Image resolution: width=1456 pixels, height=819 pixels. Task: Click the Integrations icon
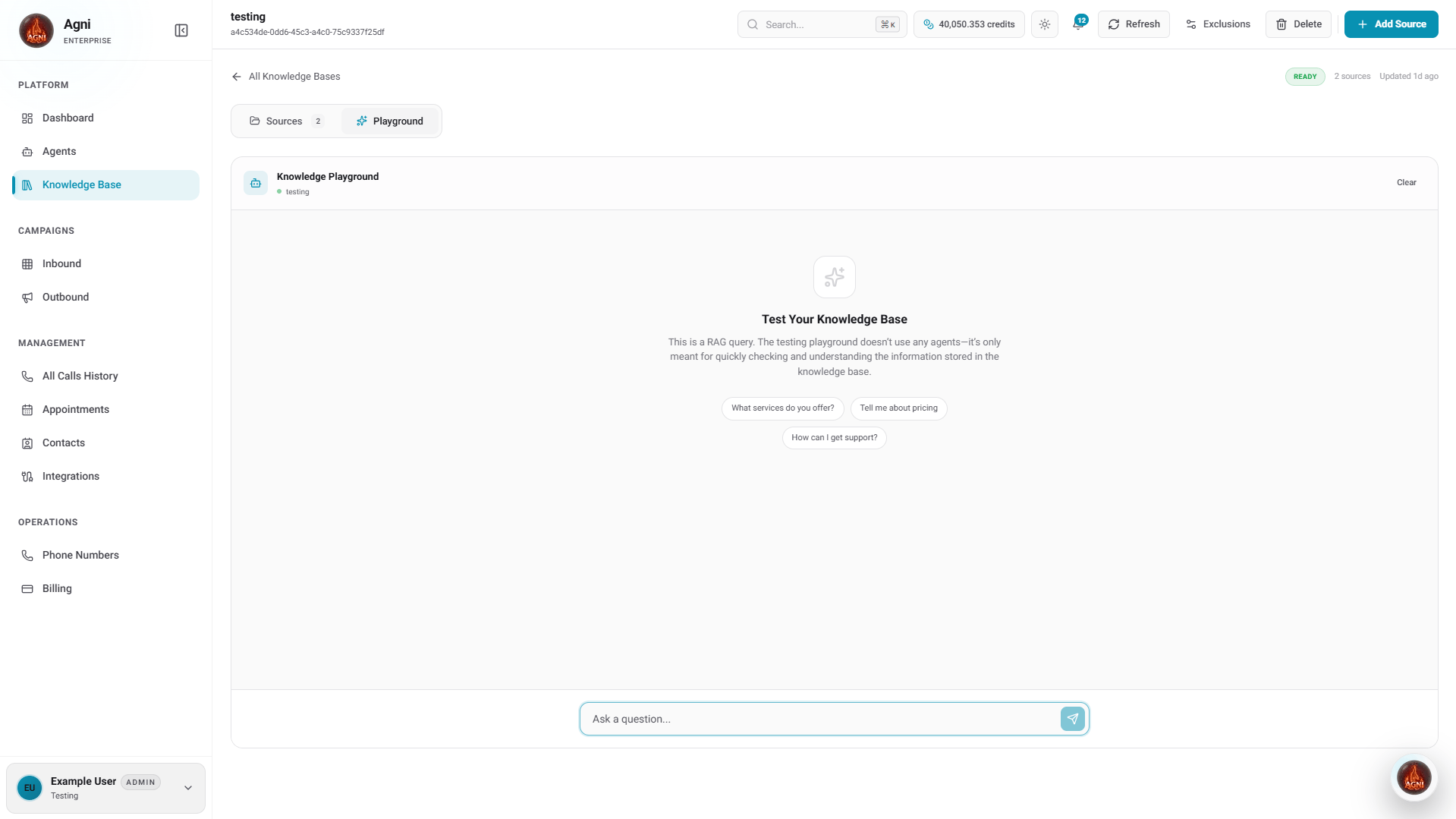pos(27,476)
